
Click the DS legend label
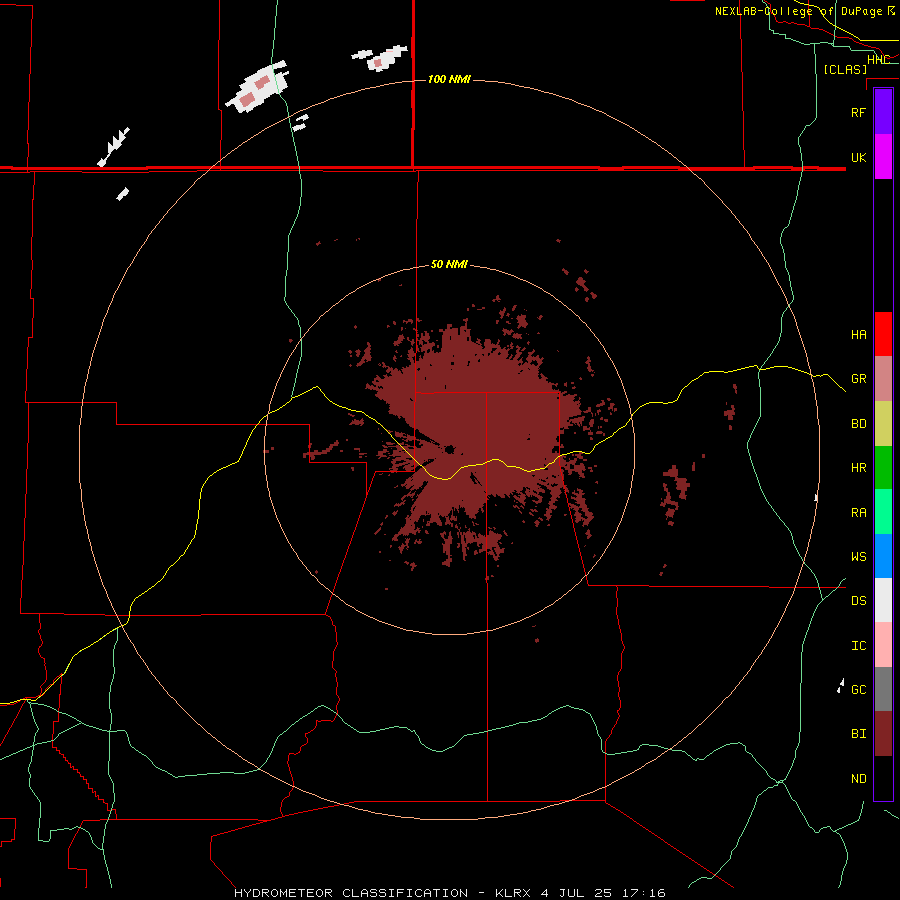point(858,601)
